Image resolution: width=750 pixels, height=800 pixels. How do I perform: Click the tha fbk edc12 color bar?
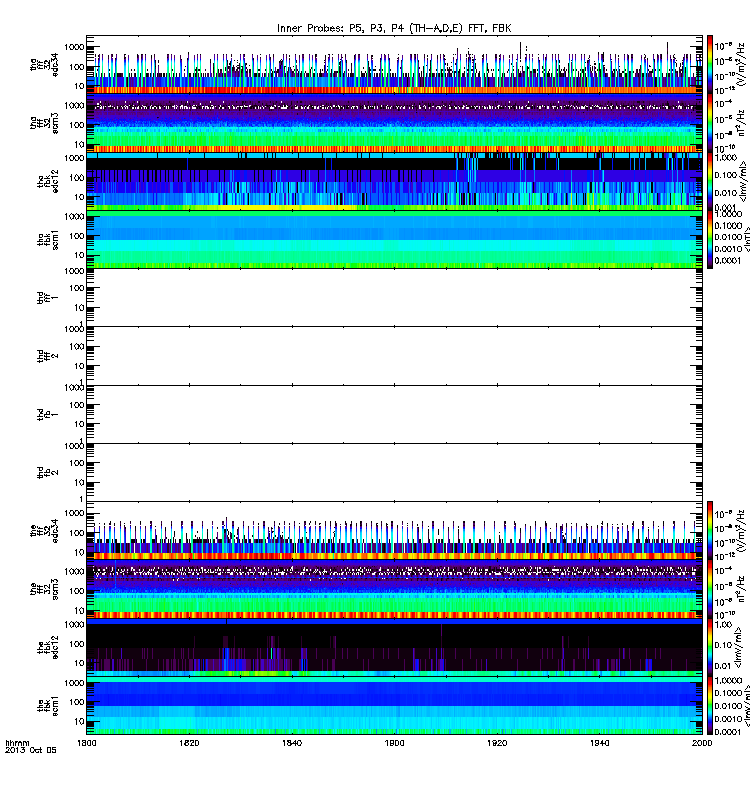710,181
